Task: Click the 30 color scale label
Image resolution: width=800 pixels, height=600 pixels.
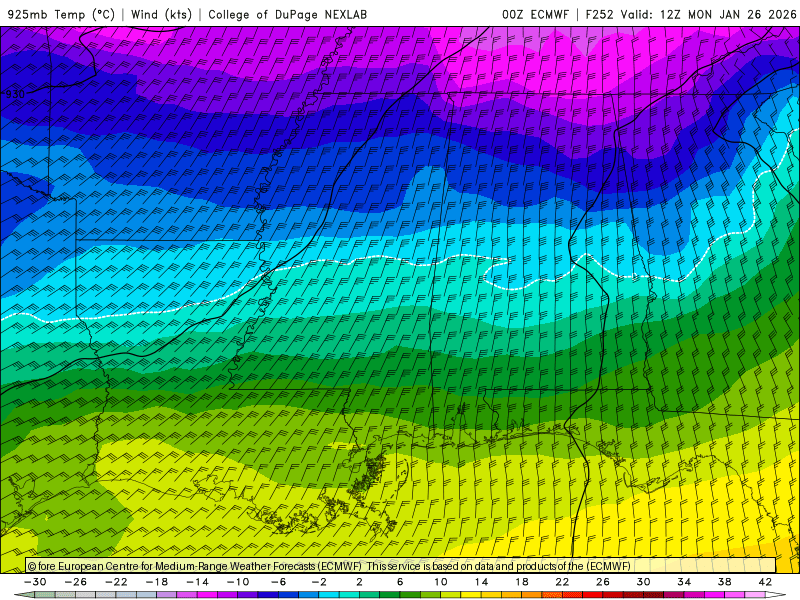Action: pos(643,582)
